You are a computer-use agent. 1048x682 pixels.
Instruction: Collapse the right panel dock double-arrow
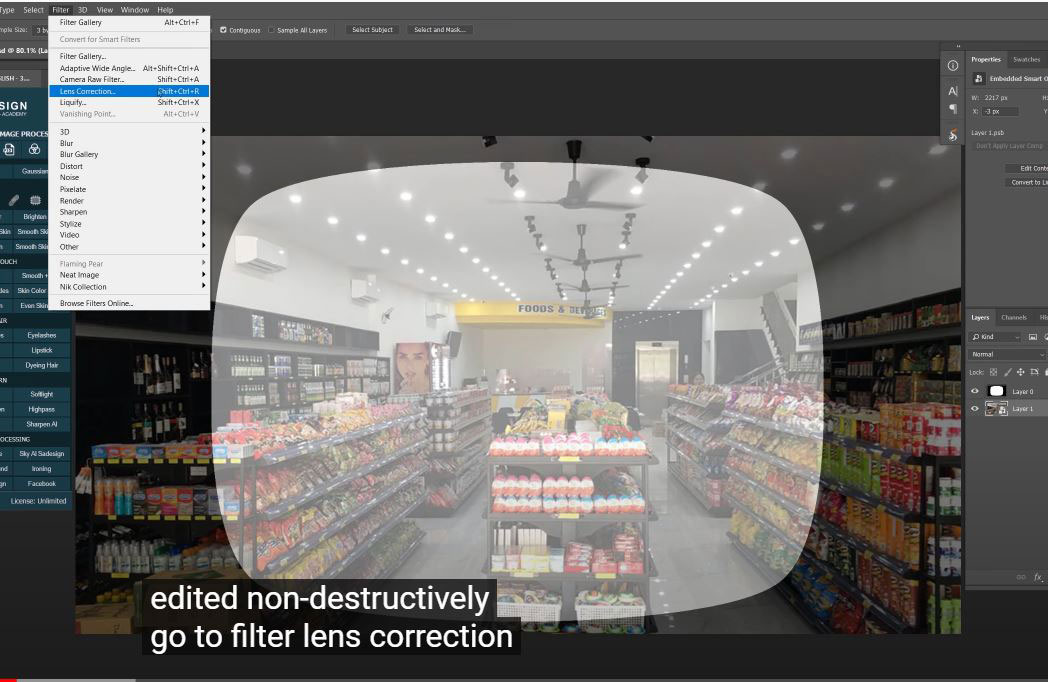tap(958, 46)
